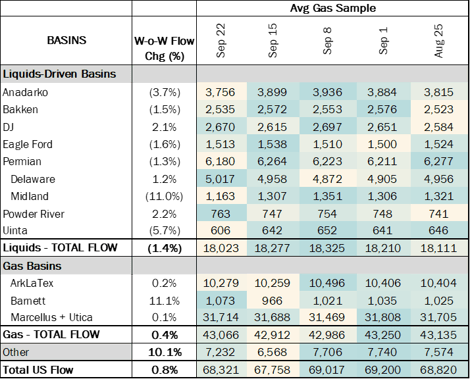Click Uinta Sep 8 value 652

328,230
